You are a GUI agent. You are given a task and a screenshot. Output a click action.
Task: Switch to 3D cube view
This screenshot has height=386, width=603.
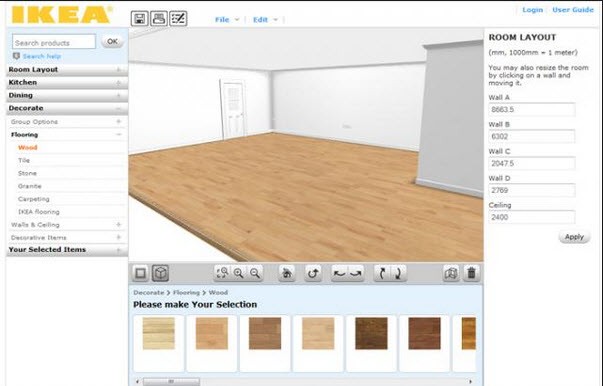pos(160,273)
